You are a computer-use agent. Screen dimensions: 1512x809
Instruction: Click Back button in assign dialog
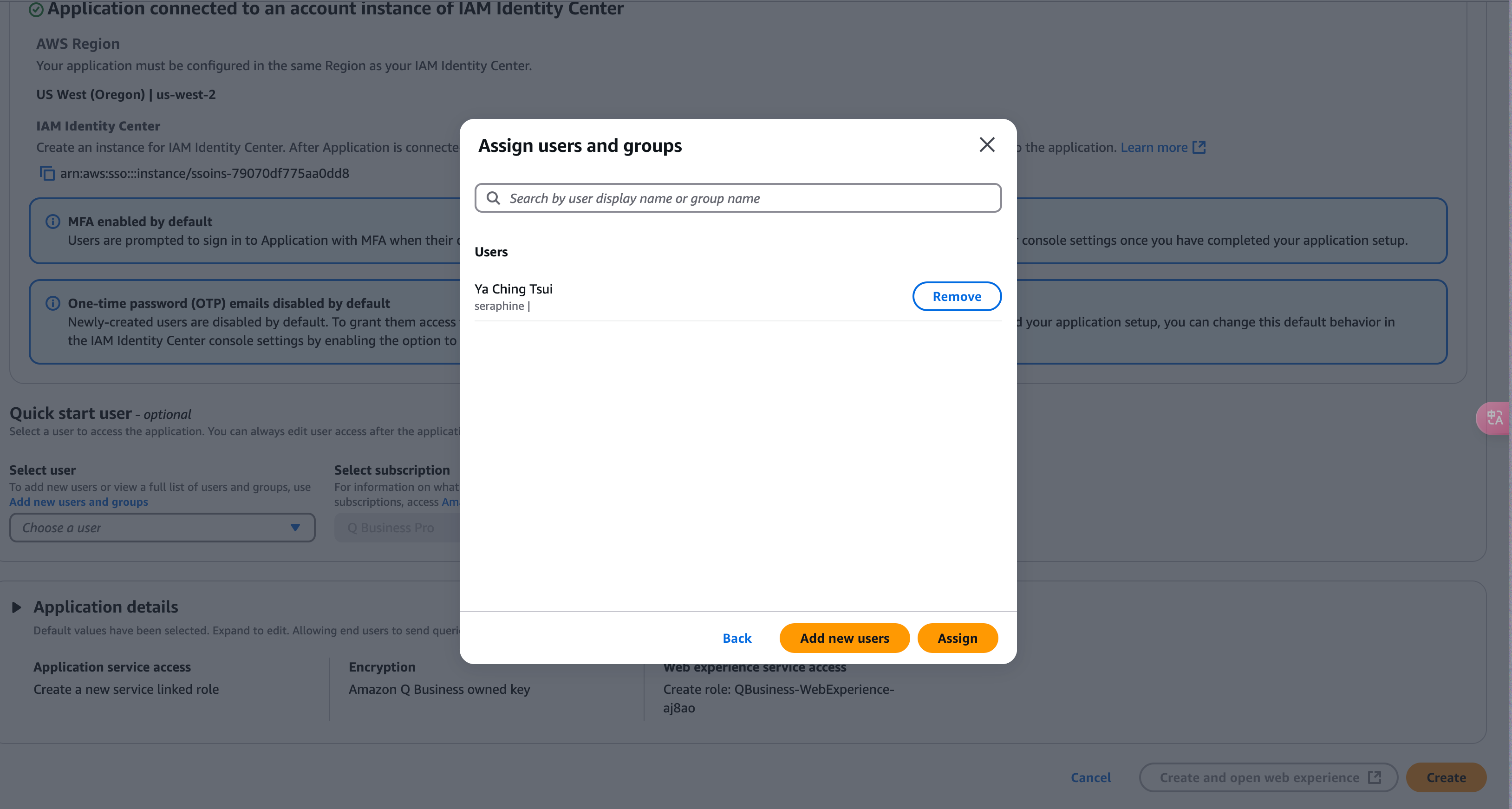737,637
